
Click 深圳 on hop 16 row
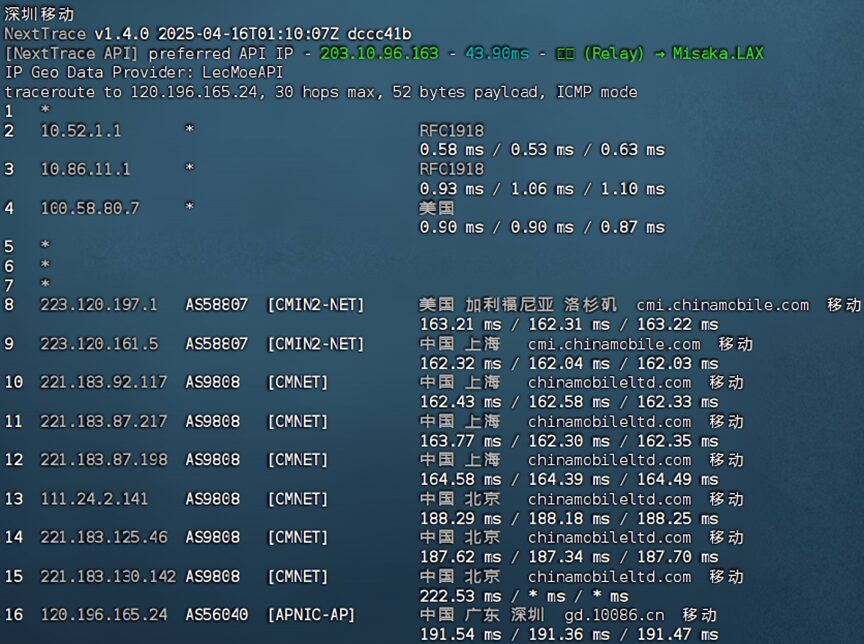527,615
